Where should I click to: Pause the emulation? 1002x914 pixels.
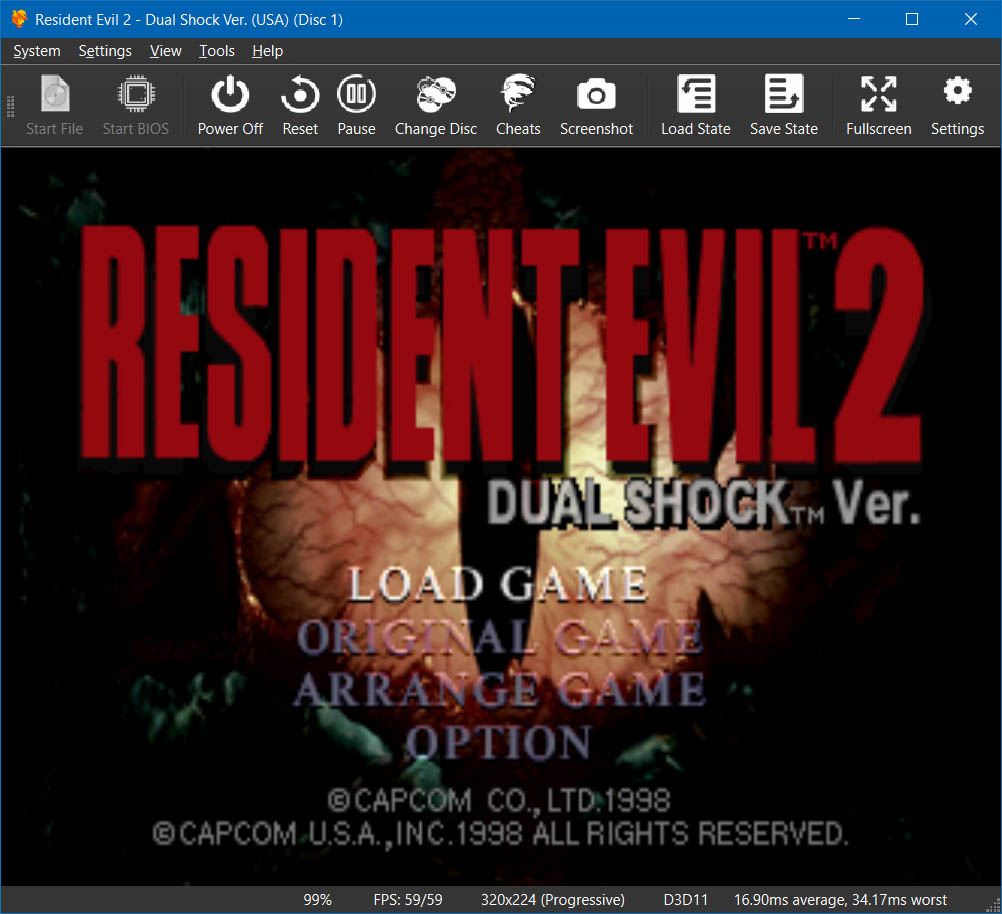click(x=356, y=105)
